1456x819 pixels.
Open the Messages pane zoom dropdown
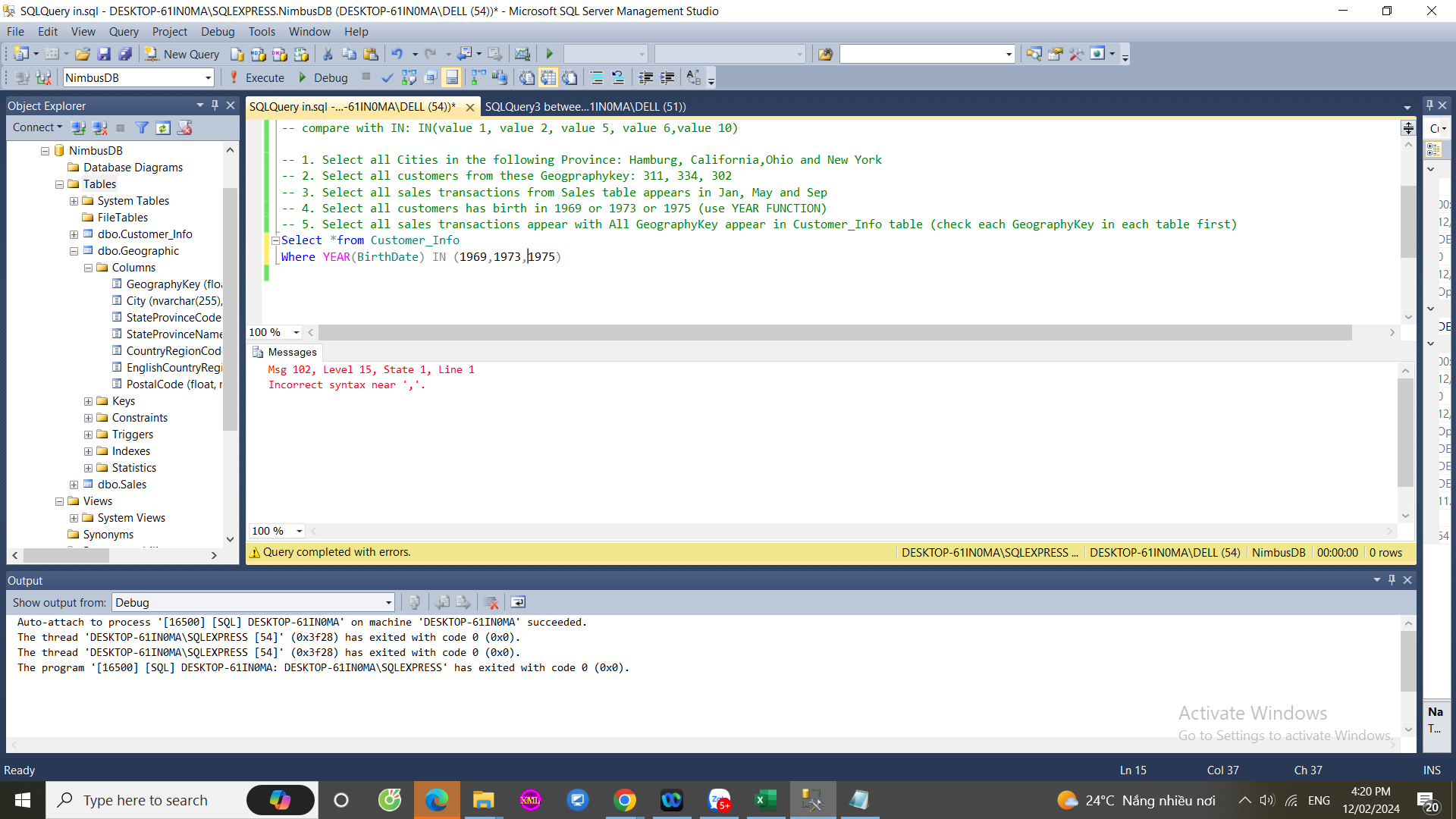pyautogui.click(x=300, y=531)
